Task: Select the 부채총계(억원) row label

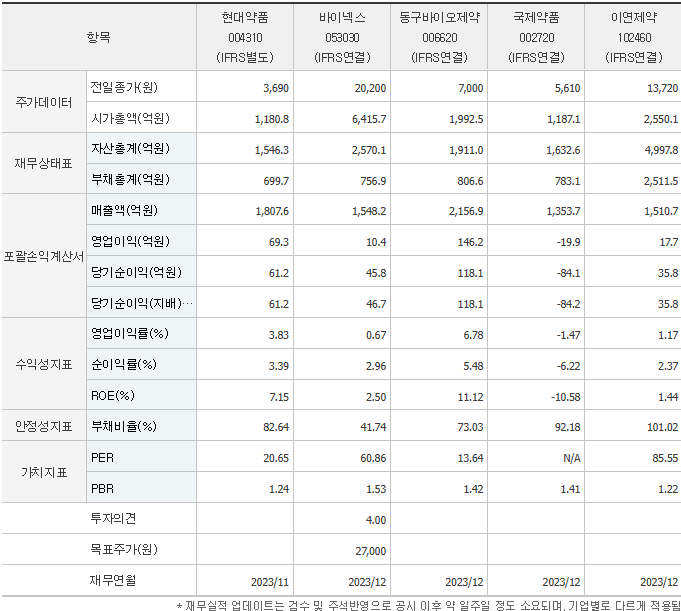Action: tap(130, 179)
